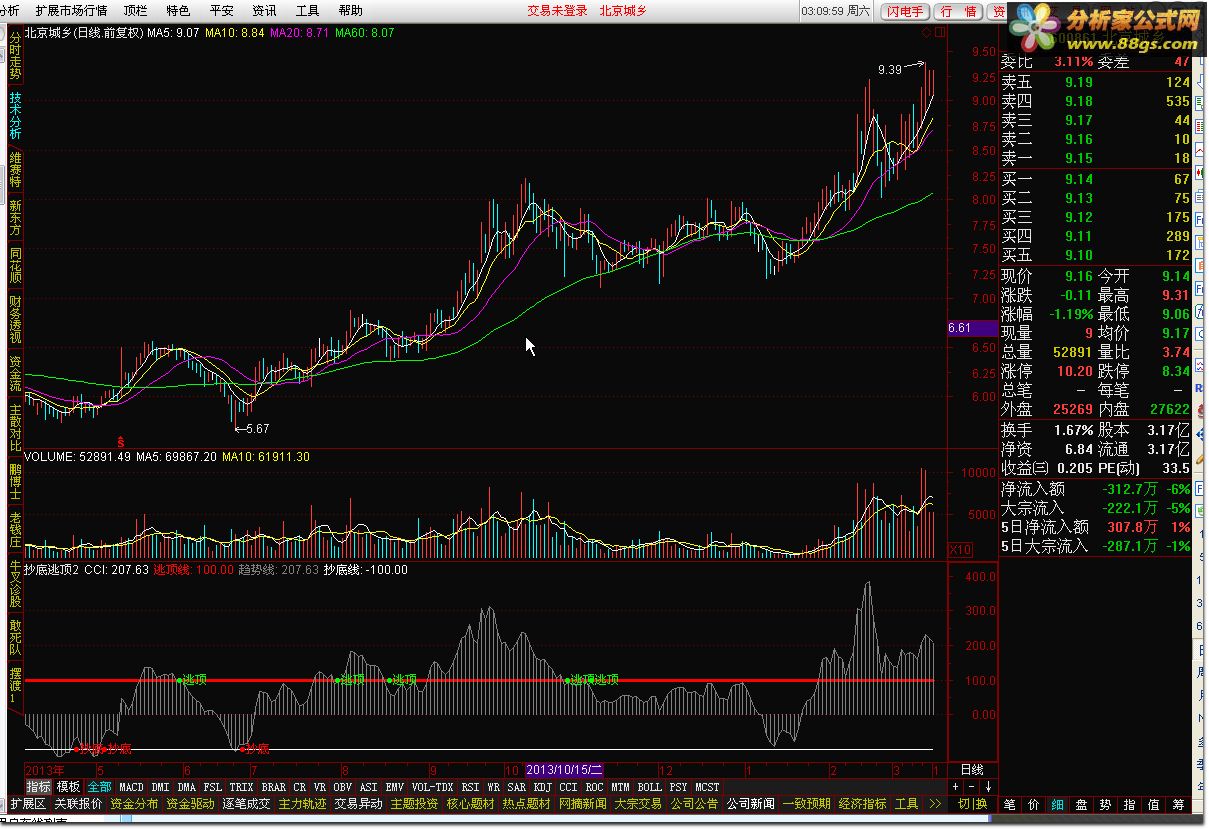Select the 敢死队 sidebar tab
The height and width of the screenshot is (829, 1209).
15,637
